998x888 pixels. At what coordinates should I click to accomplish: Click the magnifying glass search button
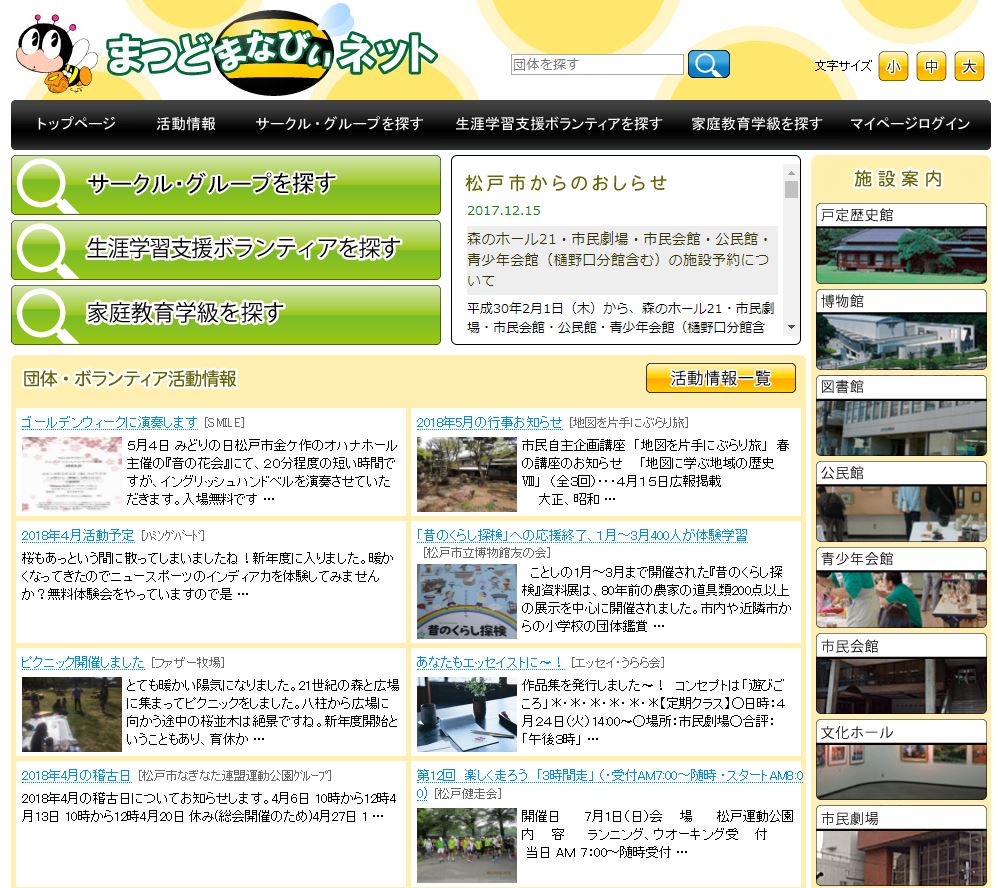[x=708, y=65]
